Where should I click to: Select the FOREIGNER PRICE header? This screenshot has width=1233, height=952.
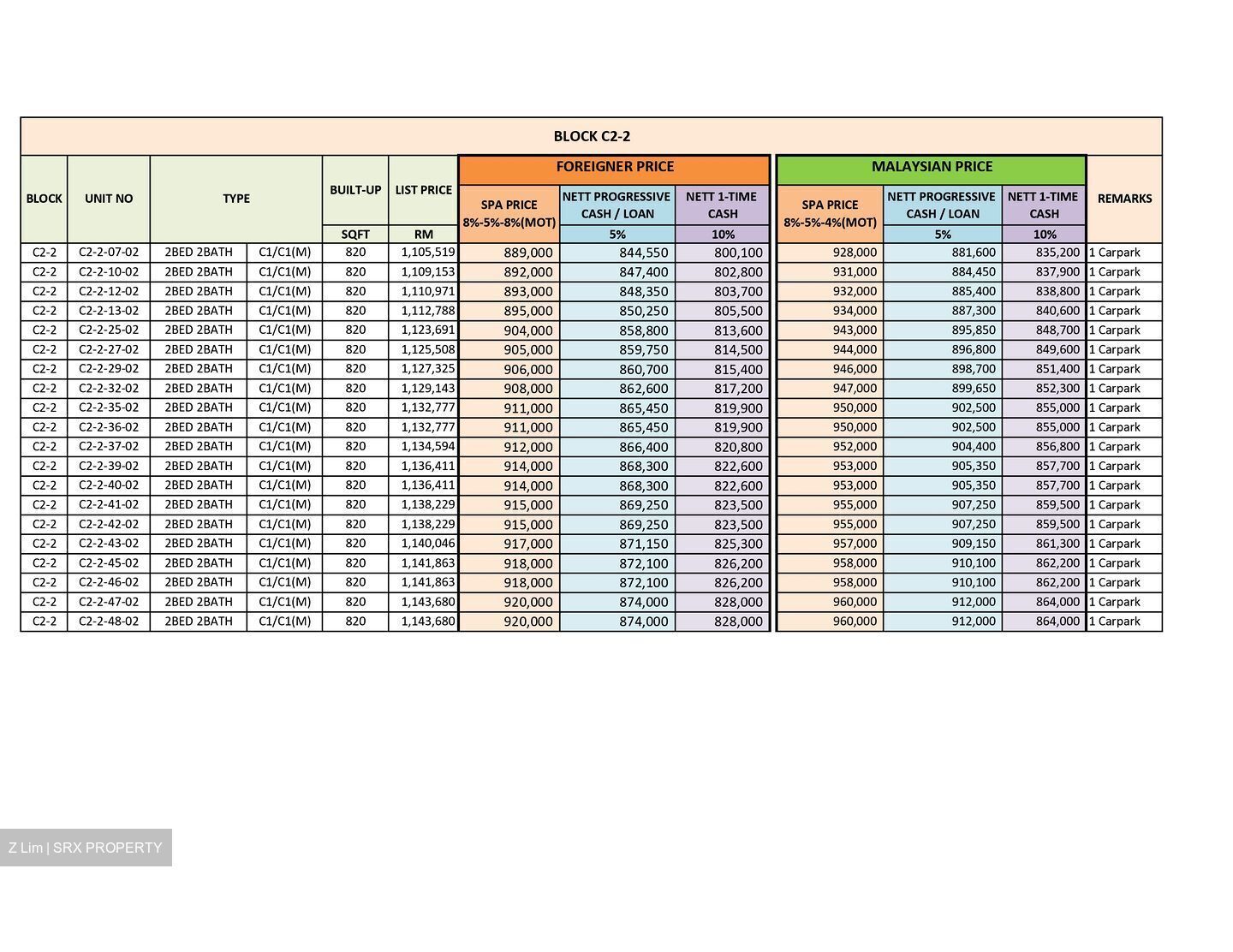[x=615, y=167]
